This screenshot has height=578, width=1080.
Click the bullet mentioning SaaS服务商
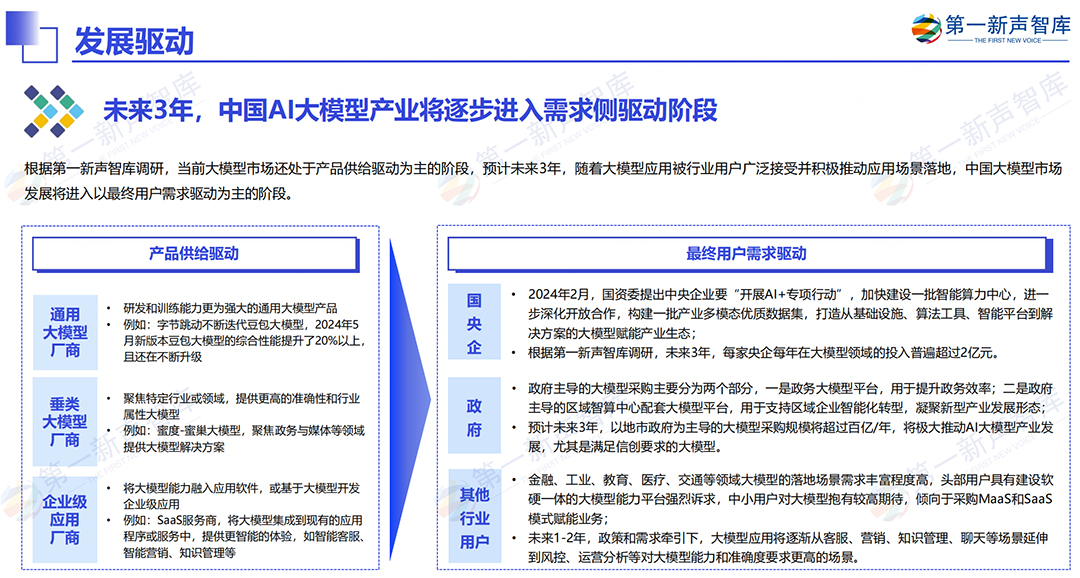tap(243, 535)
